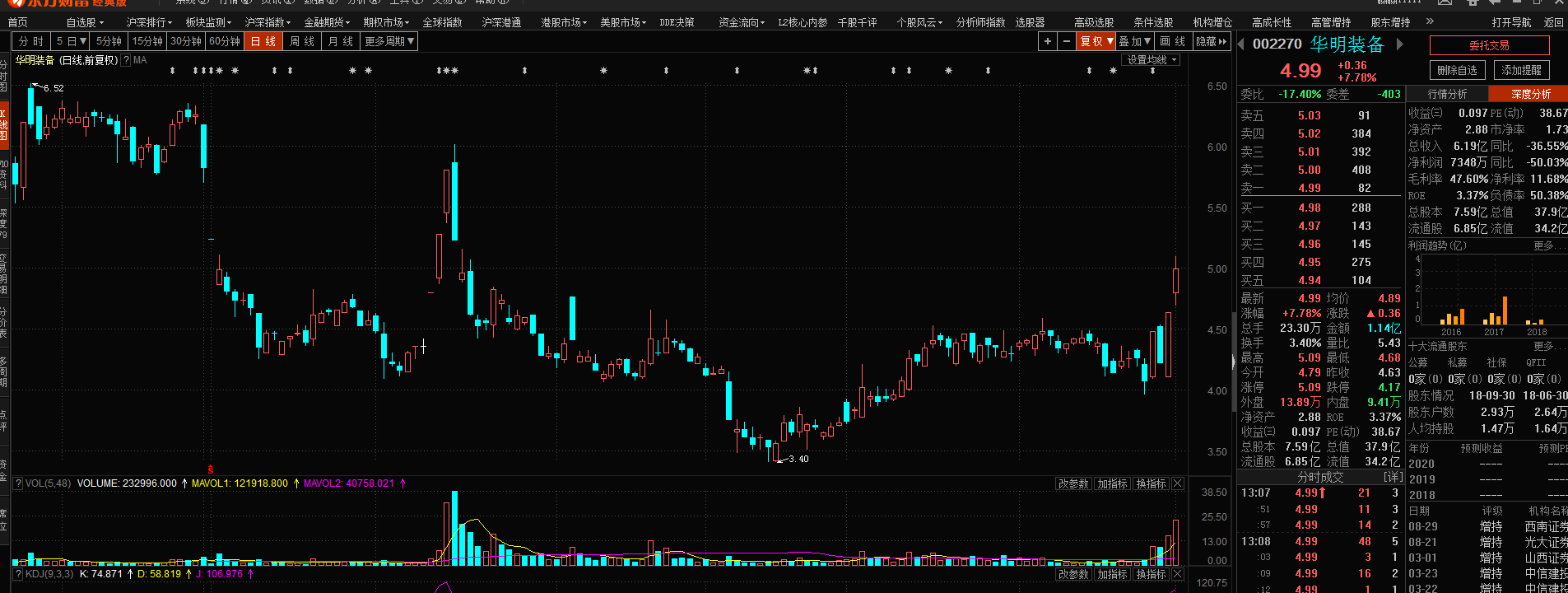This screenshot has width=1568, height=593.
Task: Show more toolbar items with double chevron
Action: (x=1430, y=21)
